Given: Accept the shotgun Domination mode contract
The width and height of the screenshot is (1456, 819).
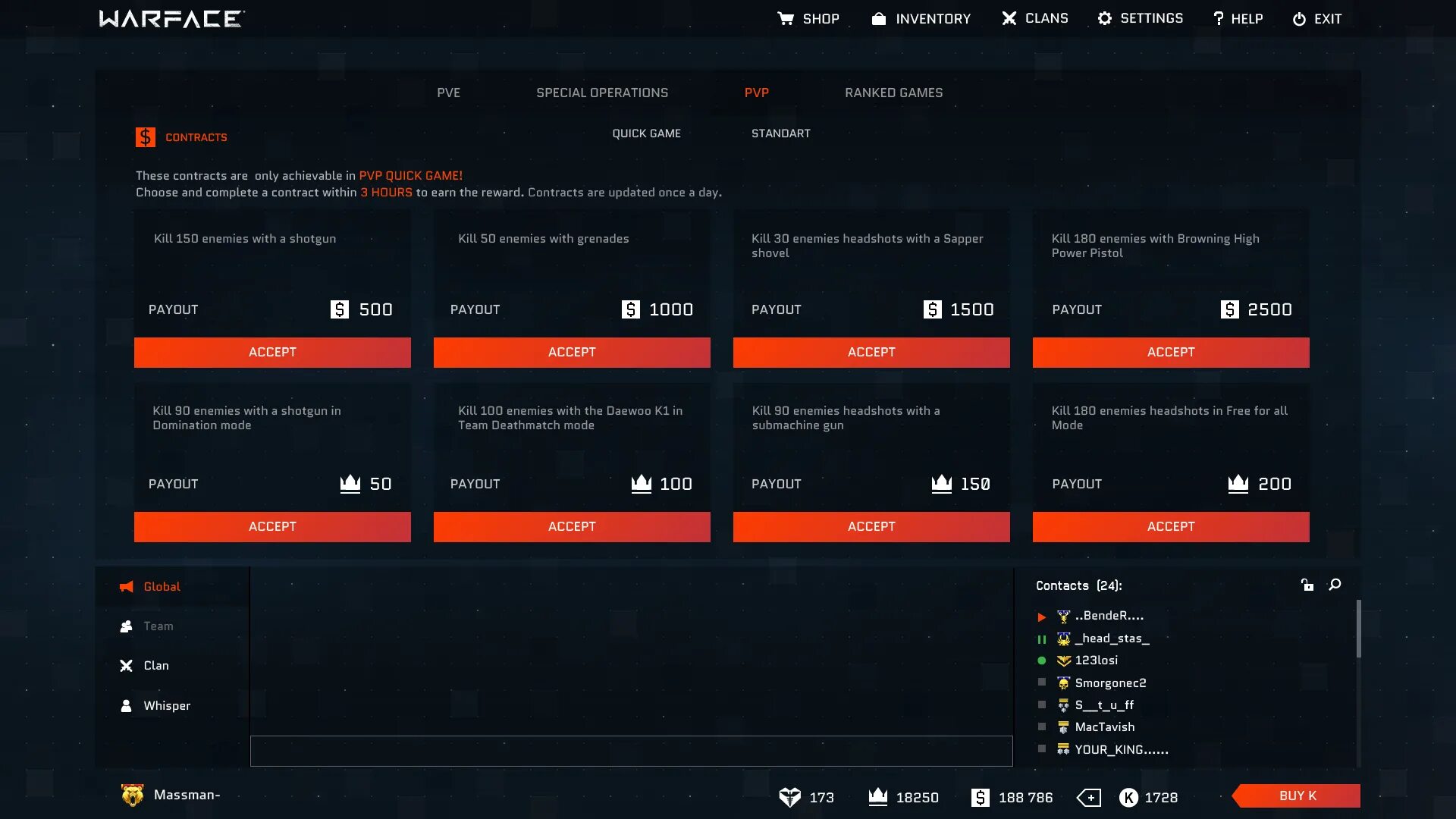Looking at the screenshot, I should click(x=272, y=527).
